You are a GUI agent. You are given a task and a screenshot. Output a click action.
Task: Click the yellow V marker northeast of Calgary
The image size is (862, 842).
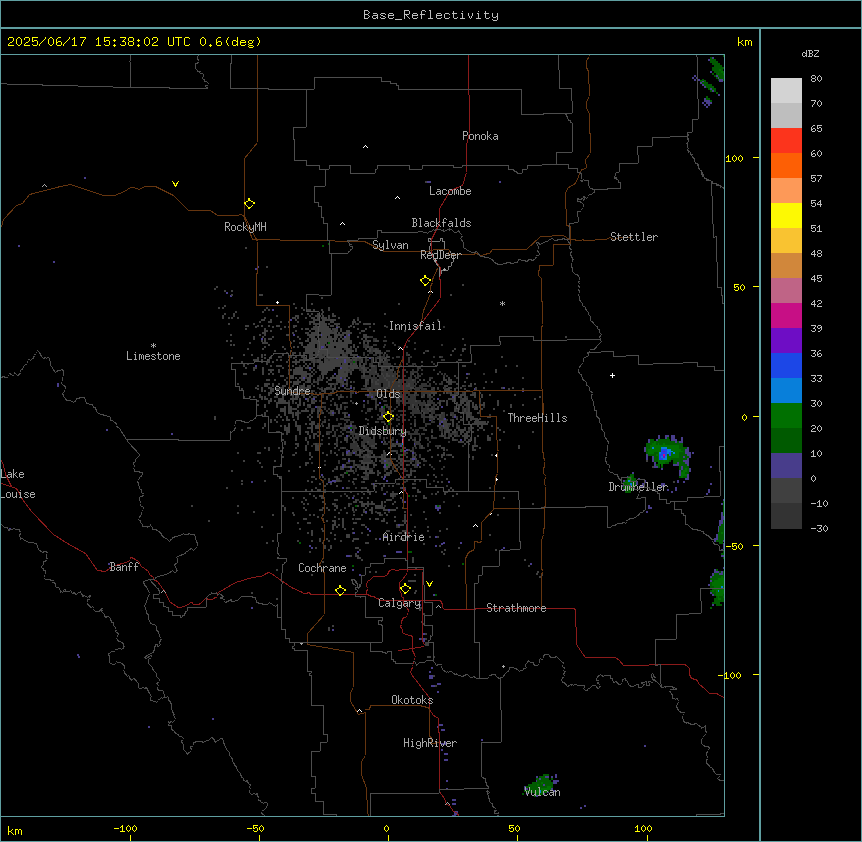pos(429,584)
